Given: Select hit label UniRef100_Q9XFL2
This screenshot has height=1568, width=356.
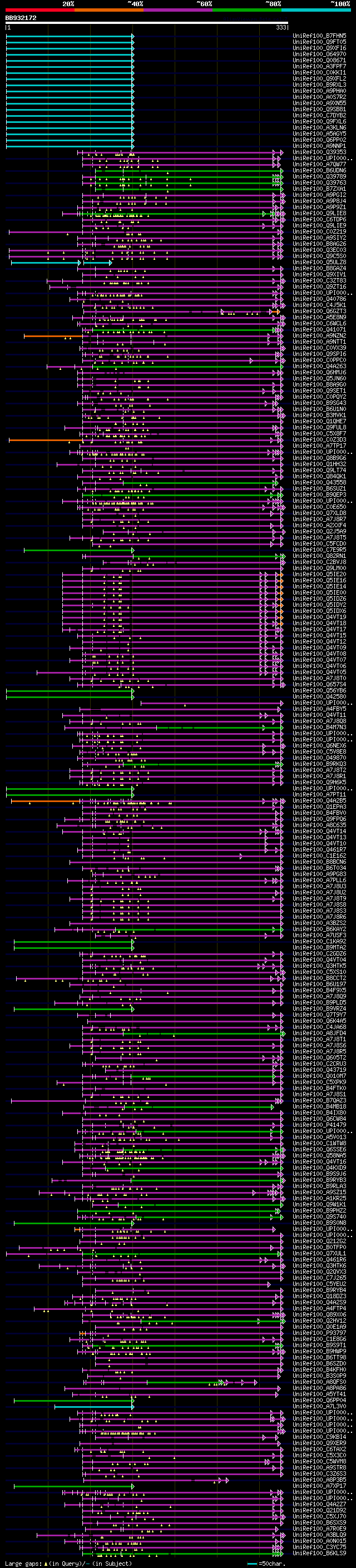Looking at the screenshot, I should [319, 78].
